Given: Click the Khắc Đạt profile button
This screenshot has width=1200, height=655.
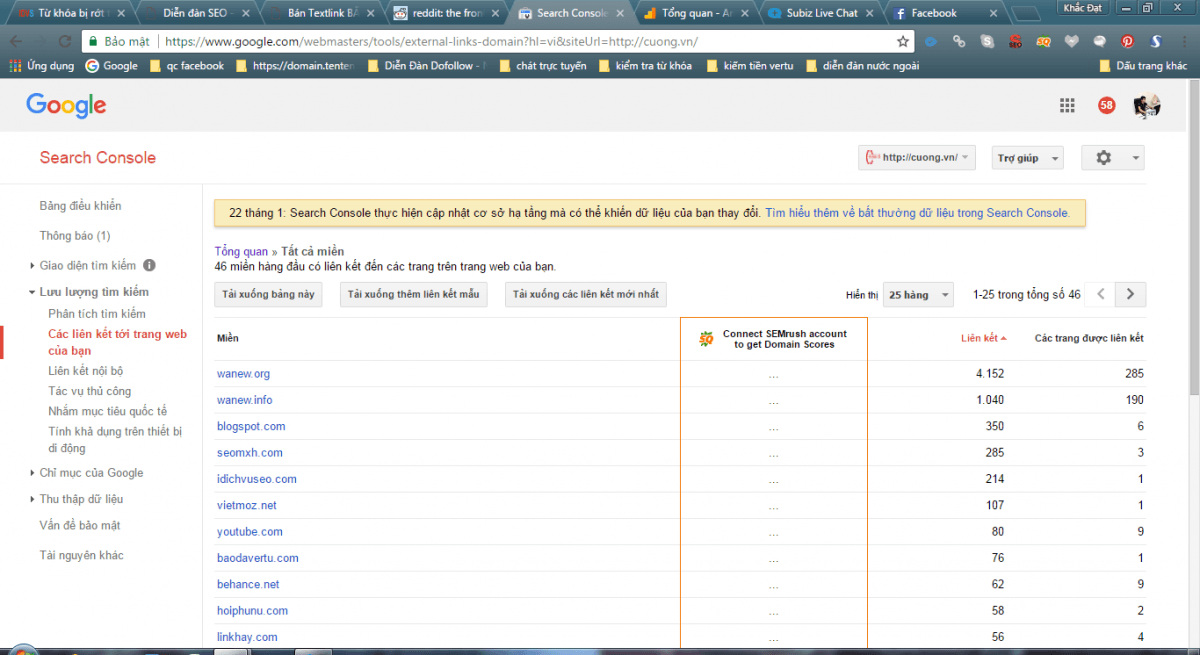Looking at the screenshot, I should tap(1083, 8).
